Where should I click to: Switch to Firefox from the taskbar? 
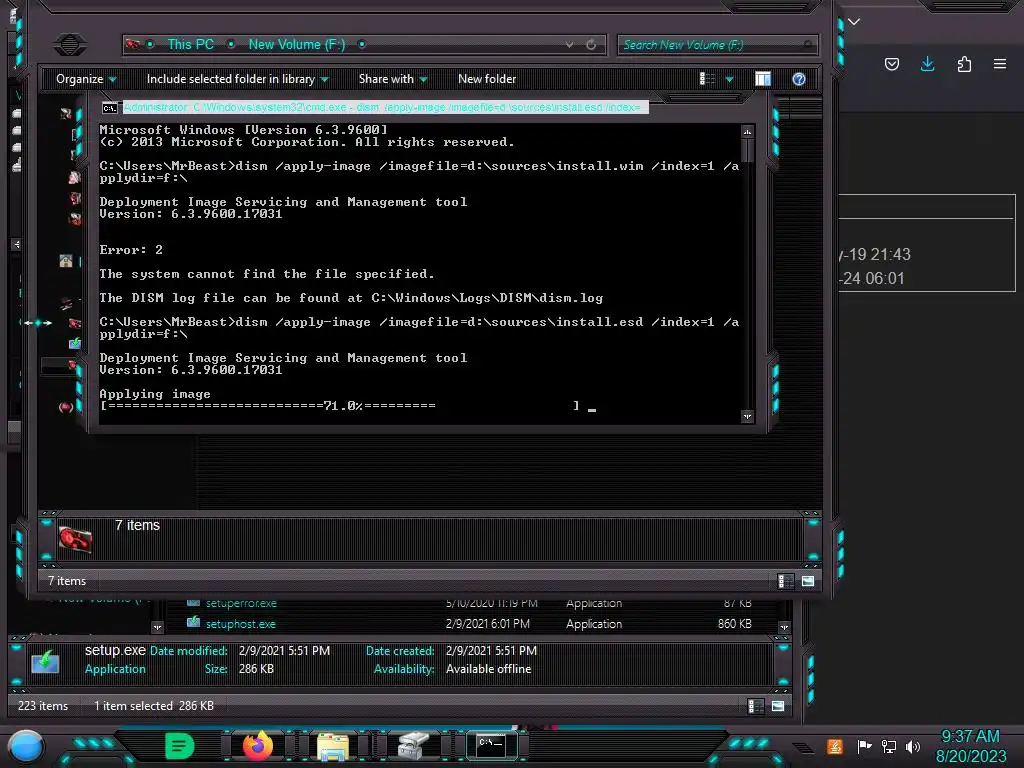pos(258,746)
